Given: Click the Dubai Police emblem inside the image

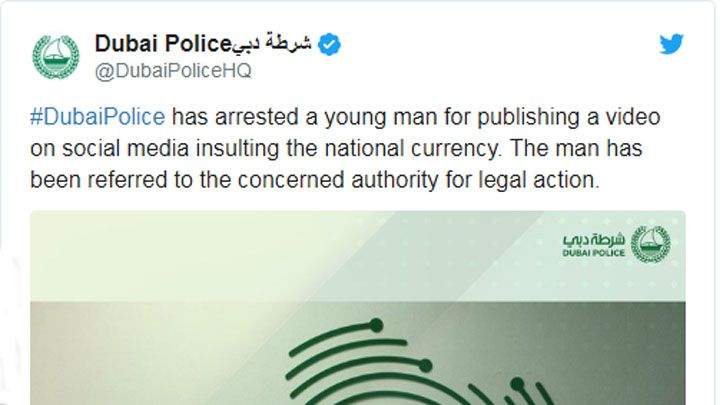Looking at the screenshot, I should click(x=651, y=244).
